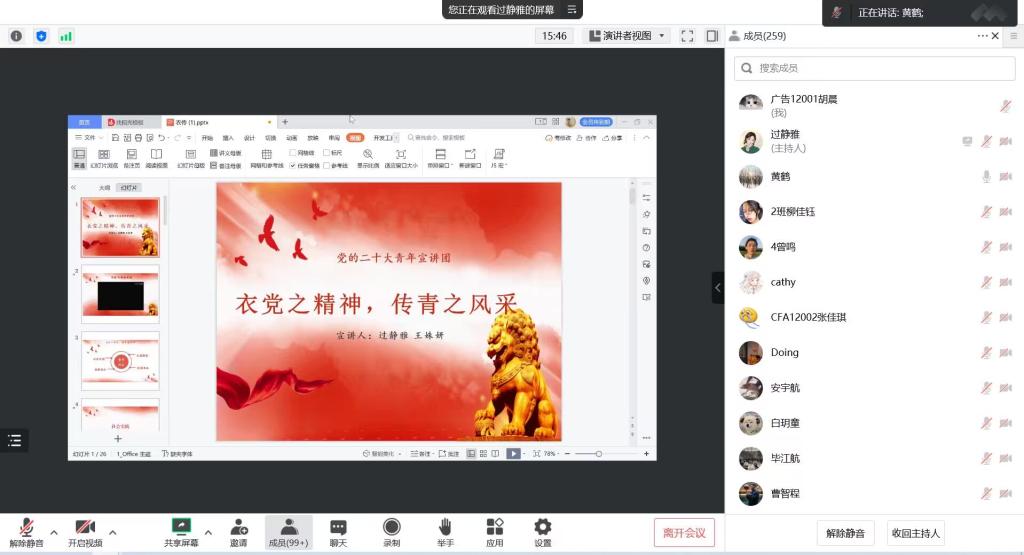Click the 邀请 invite icon
Viewport: 1024px width, 555px height.
pyautogui.click(x=239, y=532)
